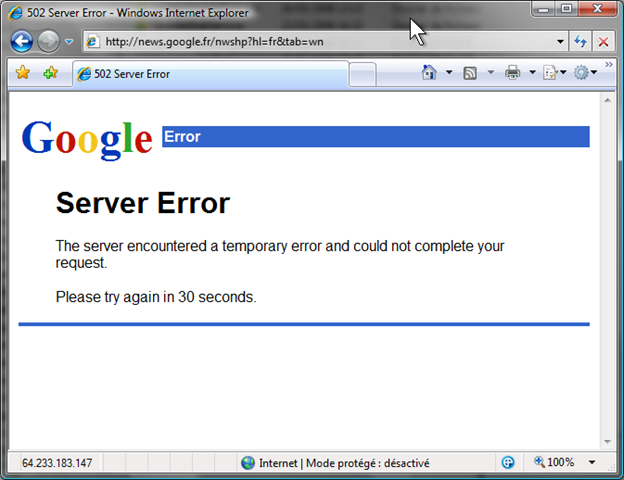Open the feeds dropdown arrow
Viewport: 624px width, 480px height.
click(491, 72)
